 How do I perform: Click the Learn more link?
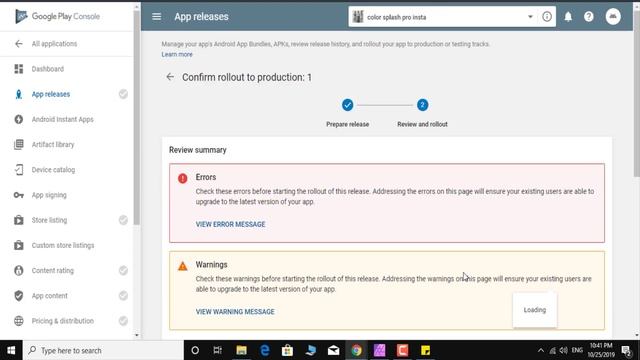[177, 54]
